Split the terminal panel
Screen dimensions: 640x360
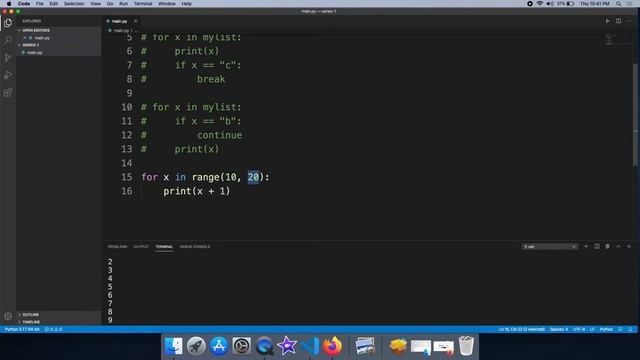click(597, 247)
